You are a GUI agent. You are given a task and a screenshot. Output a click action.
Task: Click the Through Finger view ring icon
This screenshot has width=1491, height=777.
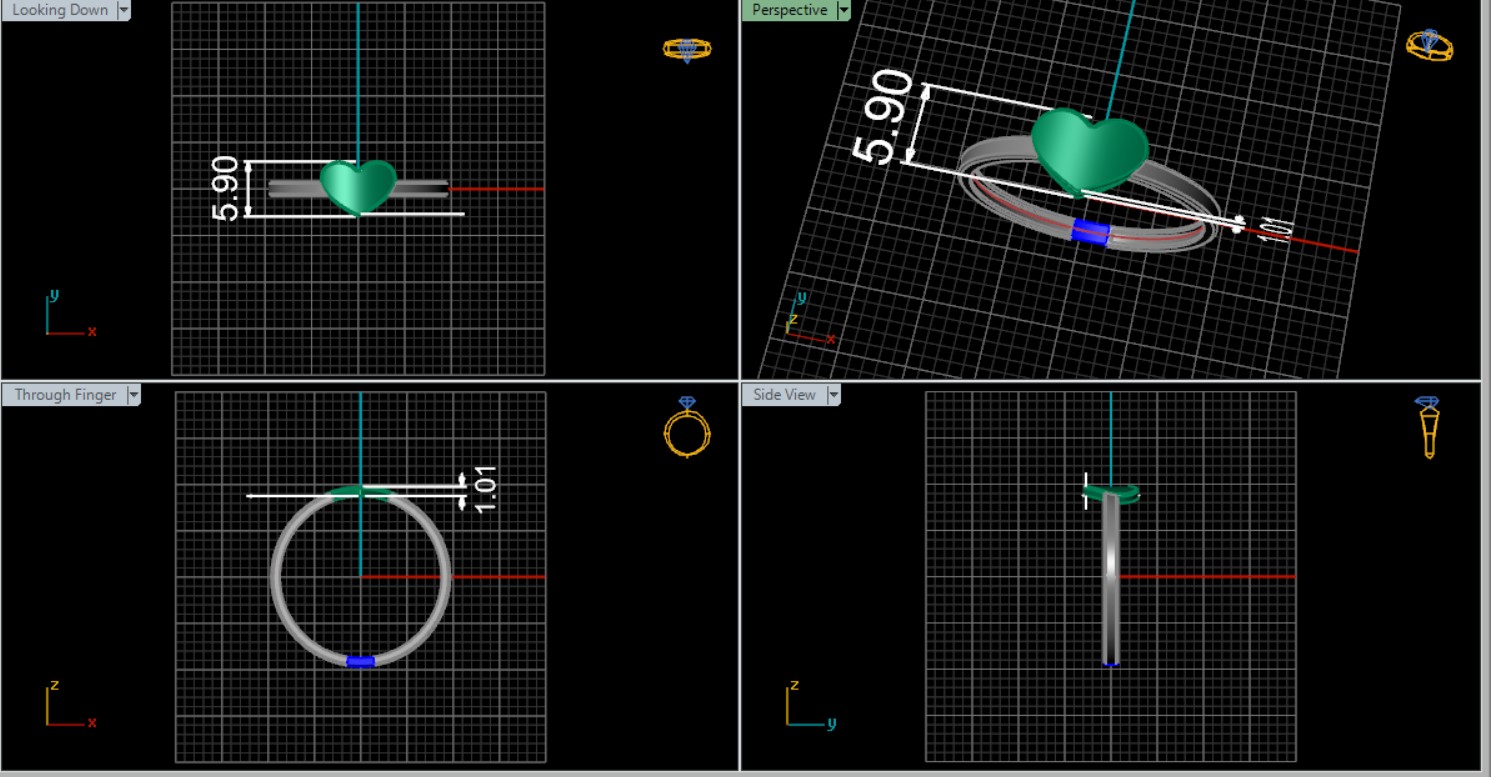click(687, 427)
